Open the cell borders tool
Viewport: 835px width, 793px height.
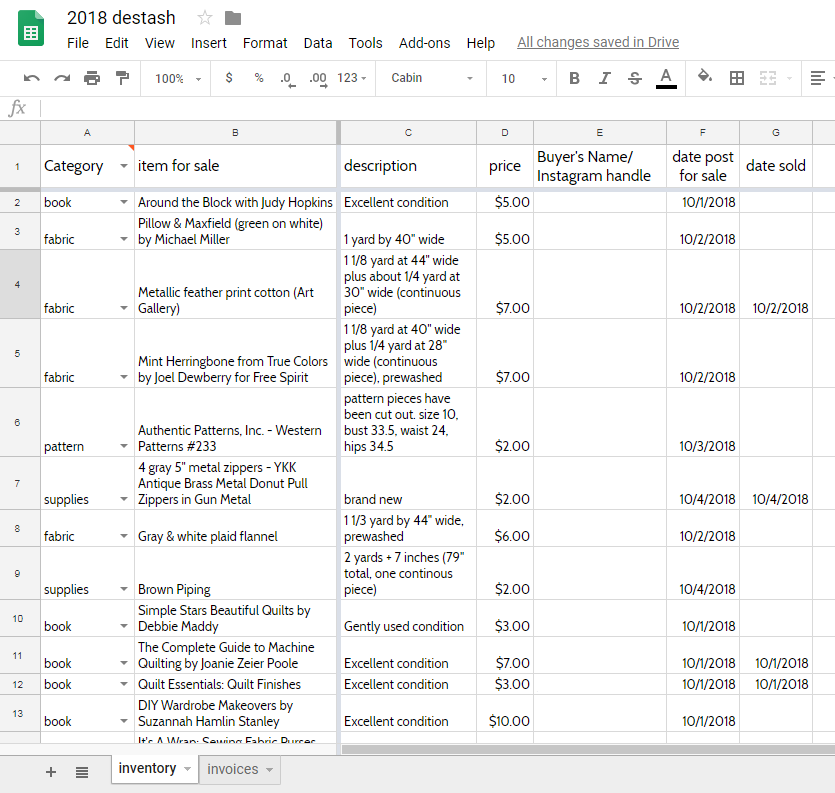(x=737, y=78)
